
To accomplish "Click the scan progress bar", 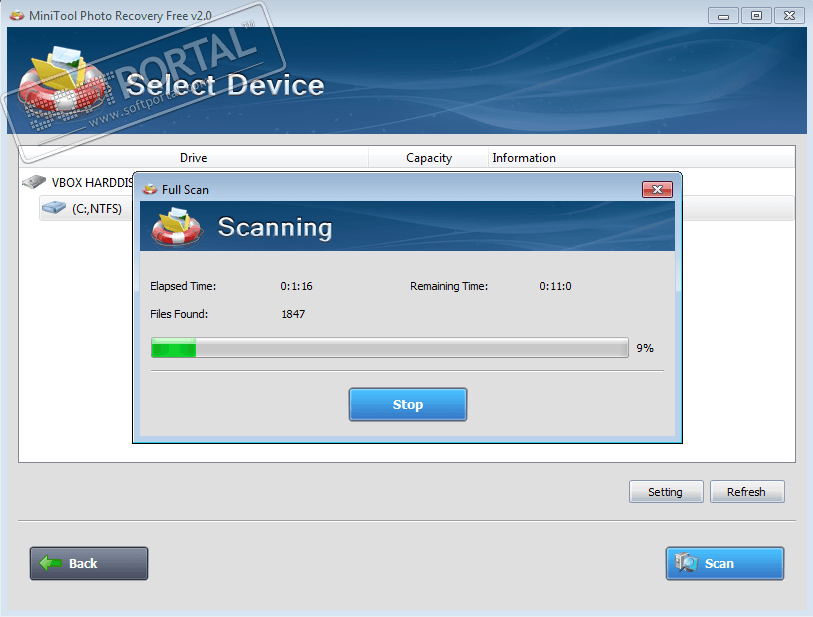I will pyautogui.click(x=389, y=347).
